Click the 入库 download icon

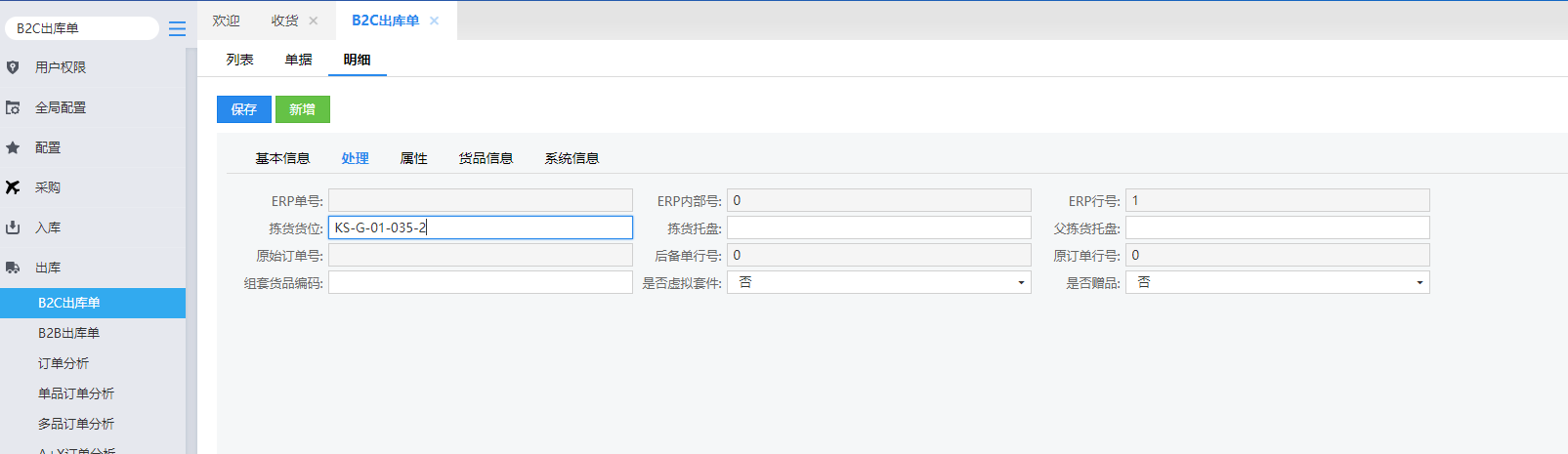(x=13, y=227)
